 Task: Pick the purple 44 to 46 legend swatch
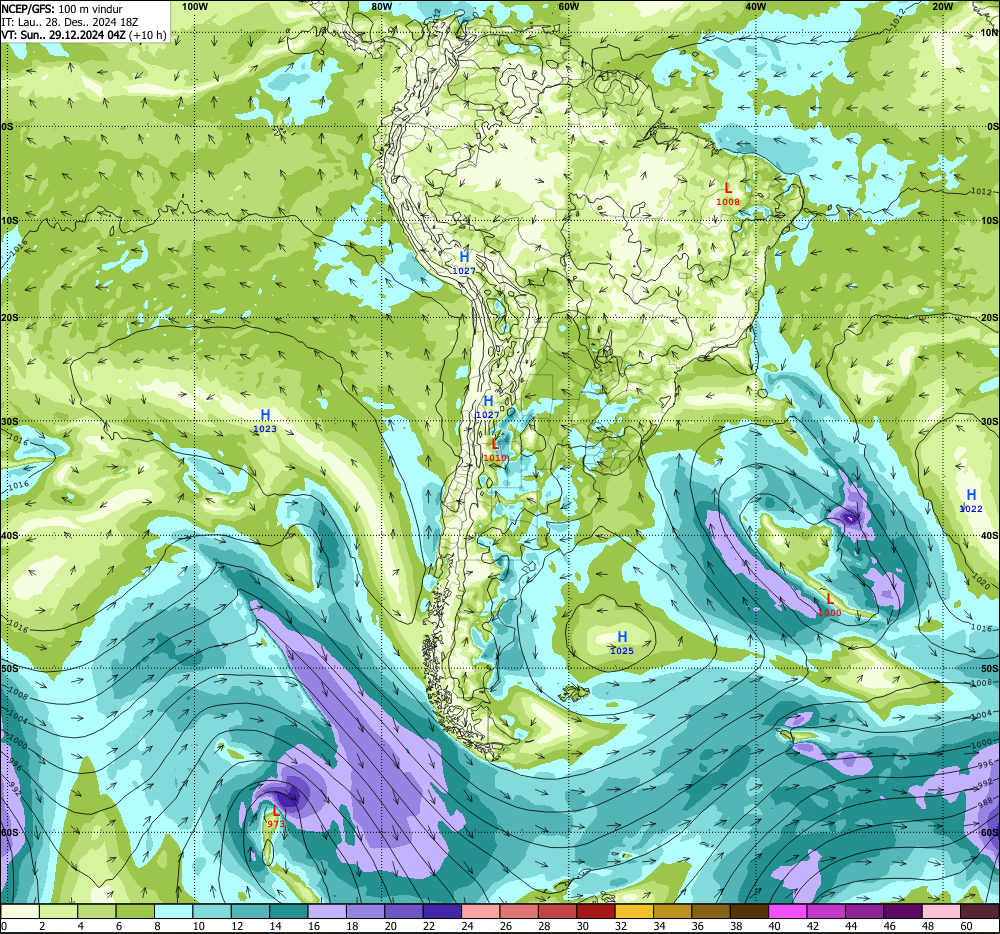coord(864,912)
